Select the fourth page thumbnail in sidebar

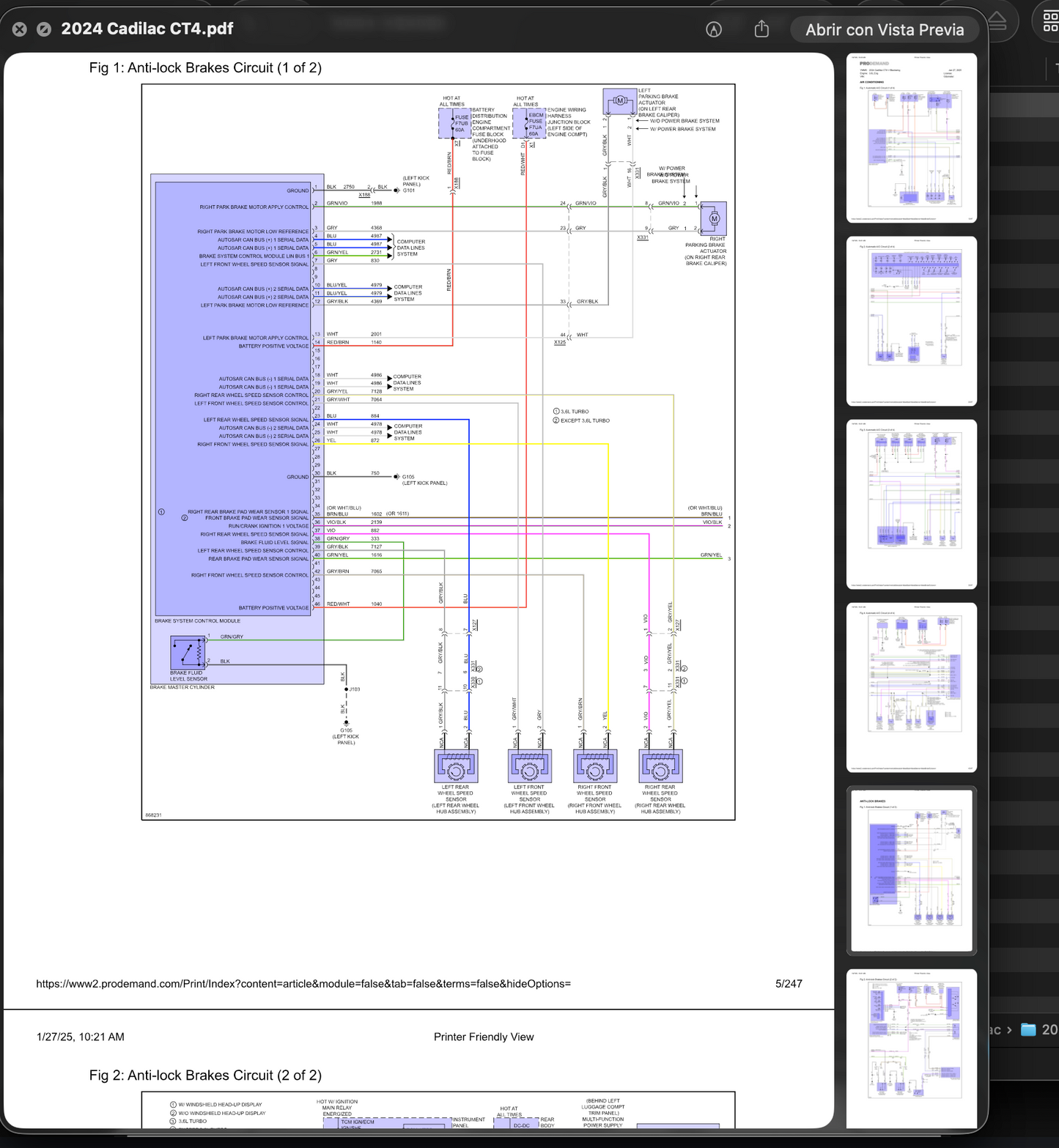[911, 687]
